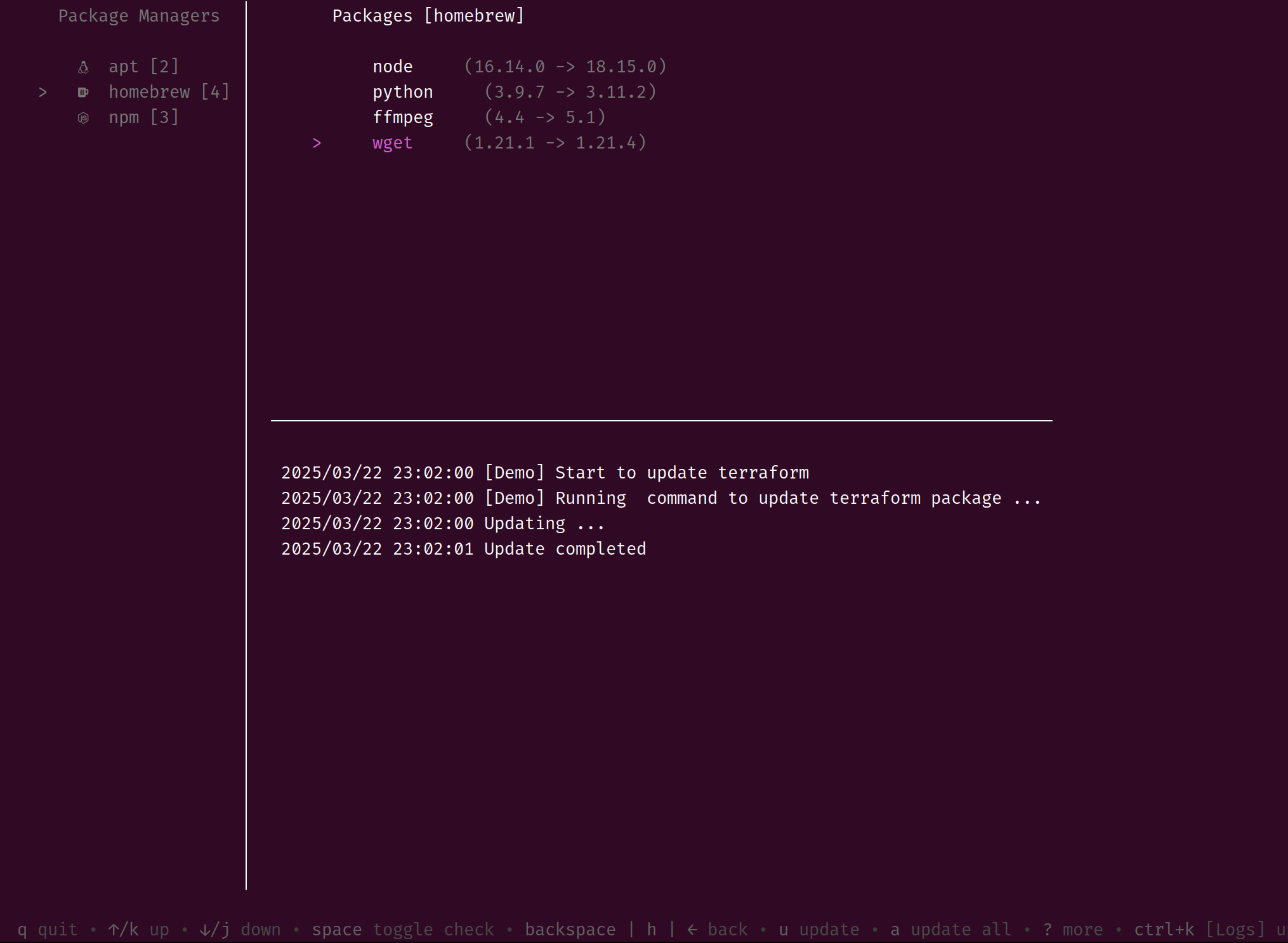Click the pink cursor arrow beside wget
1288x943 pixels.
click(x=317, y=143)
